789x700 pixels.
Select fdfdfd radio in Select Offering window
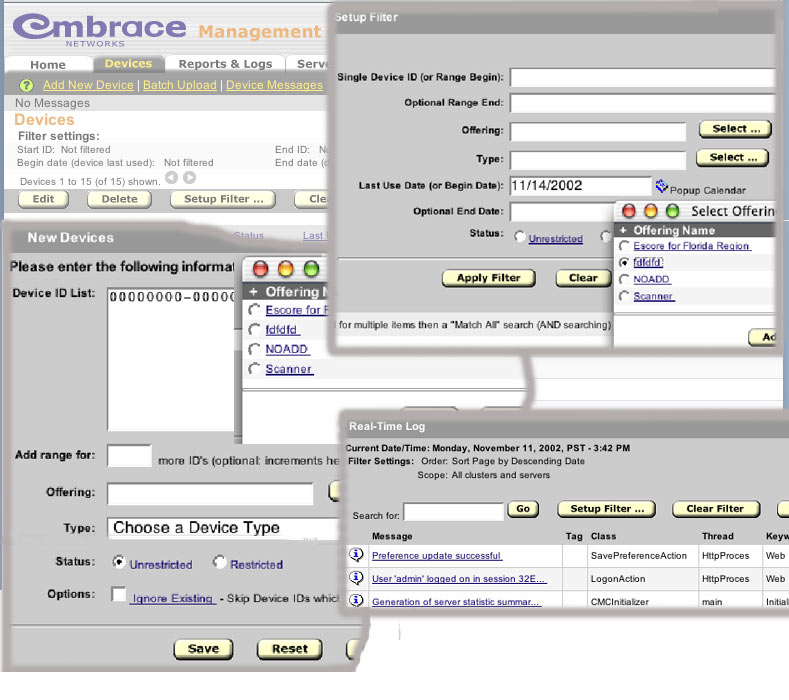coord(624,262)
